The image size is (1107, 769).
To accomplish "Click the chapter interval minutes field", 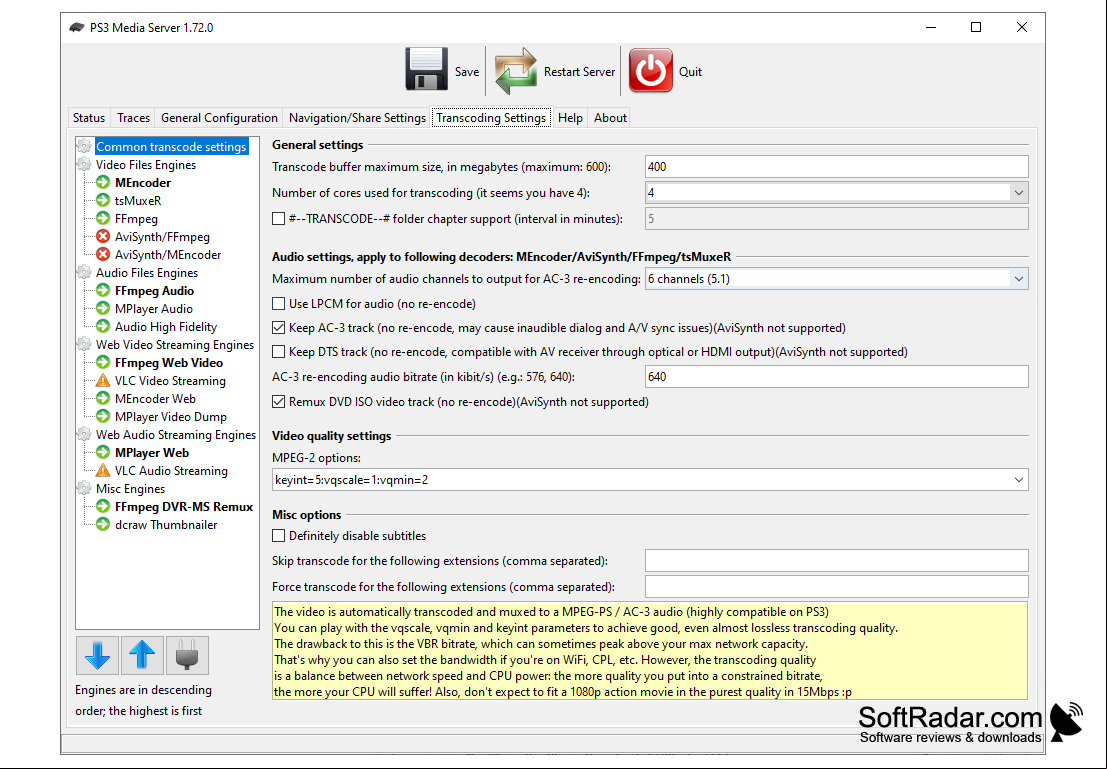I will (x=837, y=219).
